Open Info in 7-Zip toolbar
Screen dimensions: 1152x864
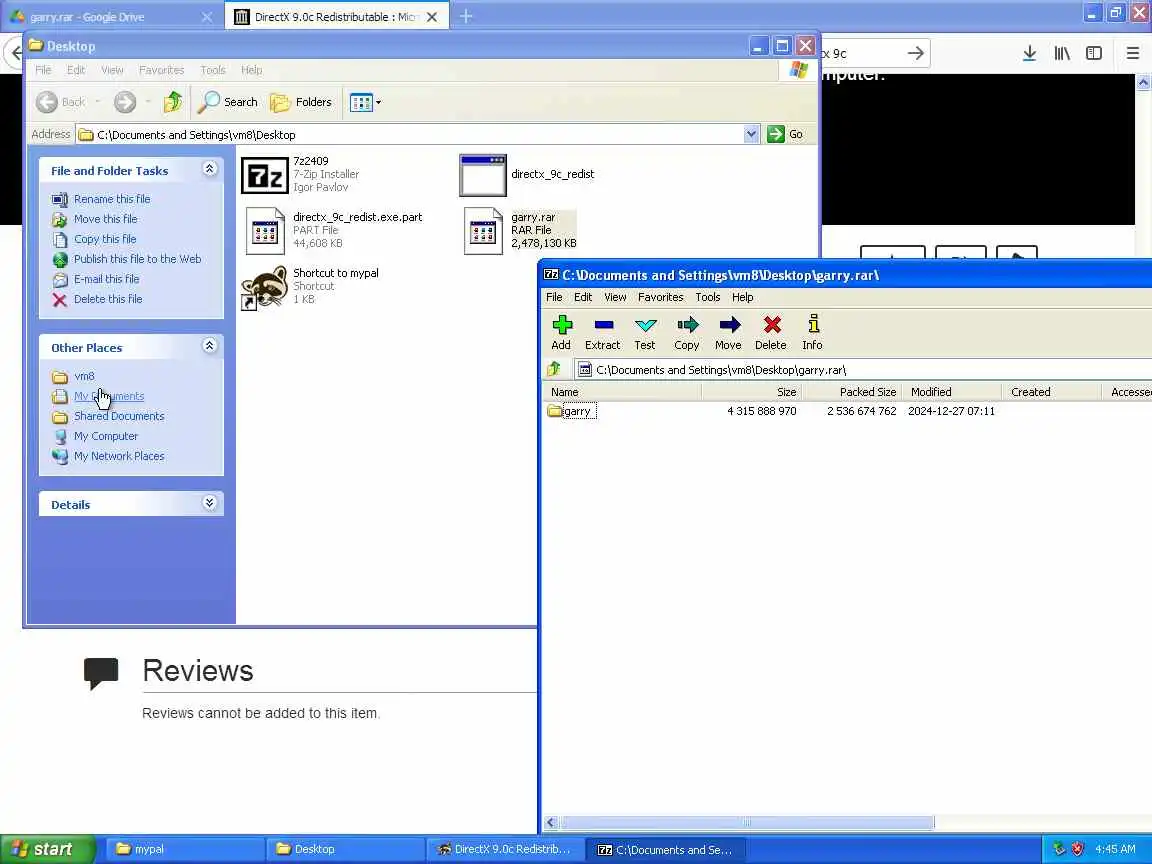(x=813, y=332)
